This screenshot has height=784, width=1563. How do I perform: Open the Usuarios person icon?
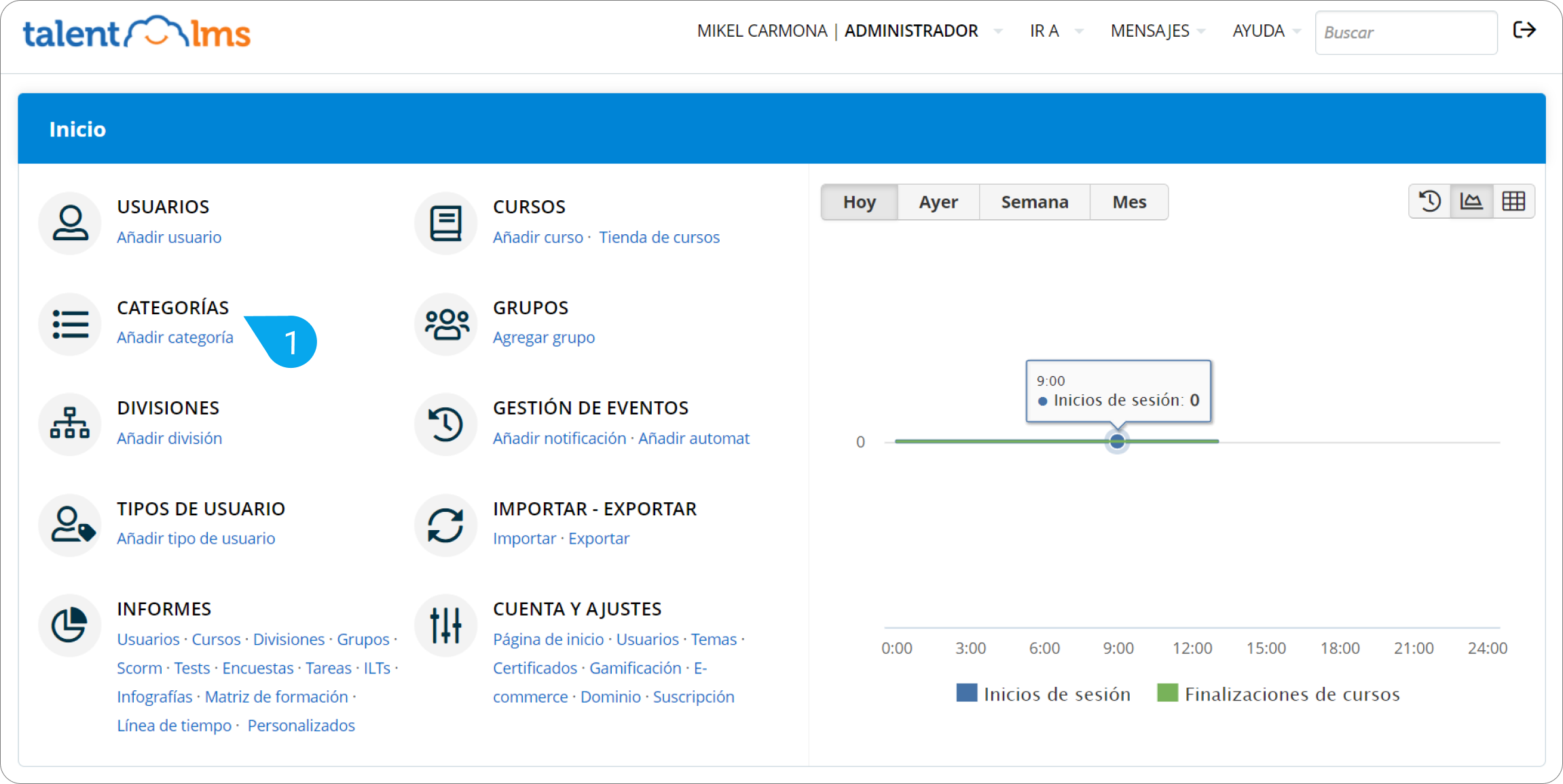point(70,223)
